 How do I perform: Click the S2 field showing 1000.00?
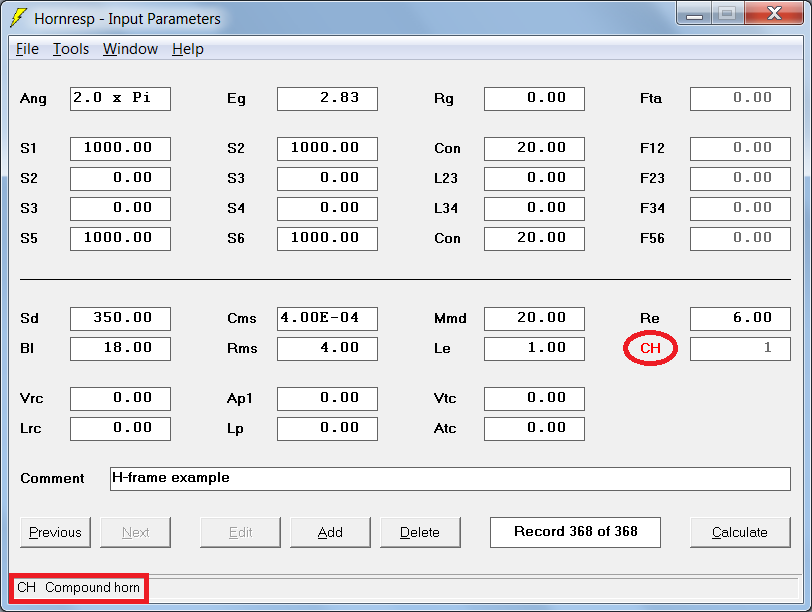click(327, 149)
